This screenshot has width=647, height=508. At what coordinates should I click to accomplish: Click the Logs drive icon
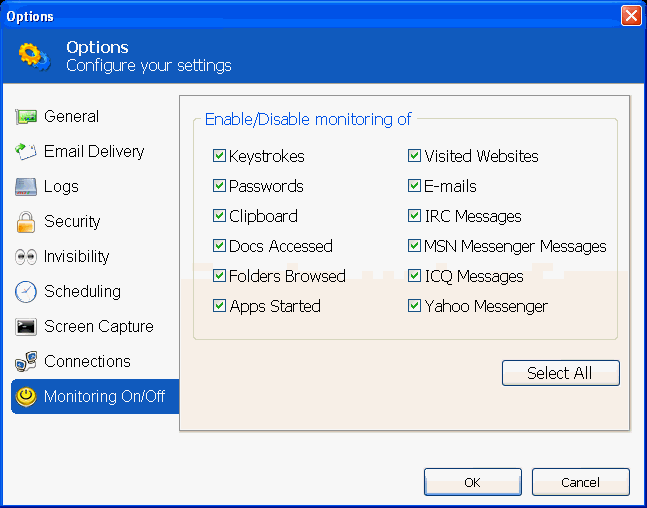pyautogui.click(x=26, y=187)
